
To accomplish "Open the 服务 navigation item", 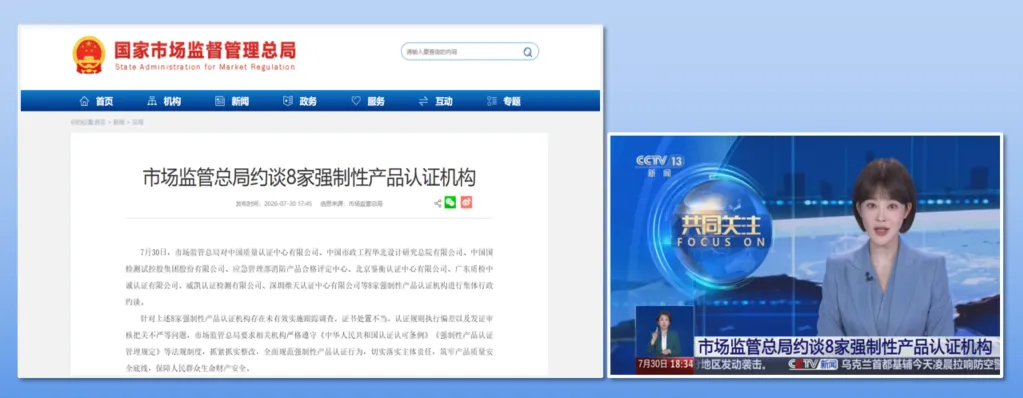I will [x=368, y=101].
